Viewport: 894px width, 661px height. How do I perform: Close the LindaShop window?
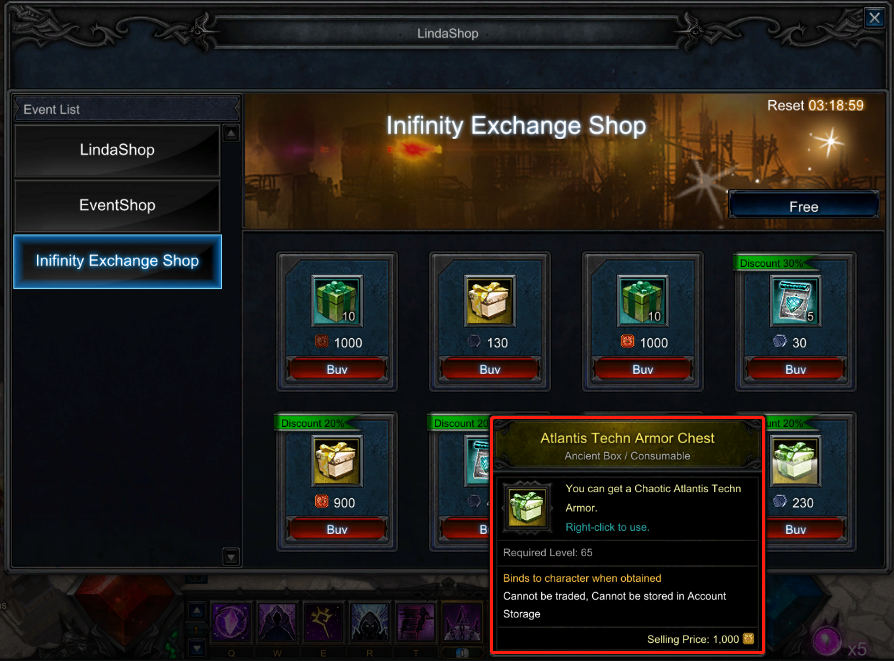(874, 18)
